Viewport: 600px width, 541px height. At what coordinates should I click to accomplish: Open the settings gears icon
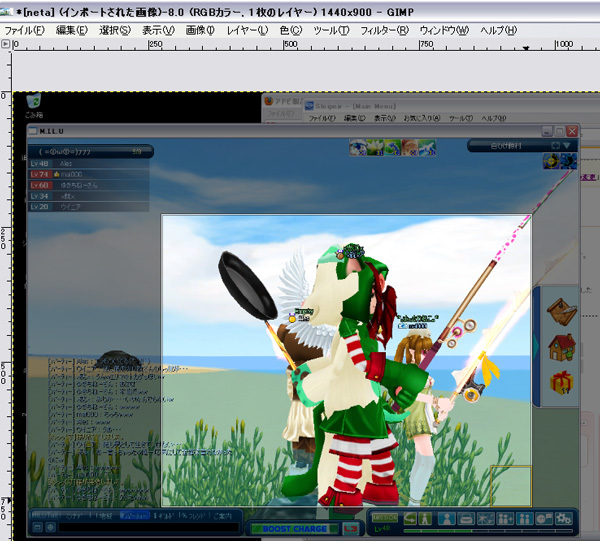tap(563, 519)
